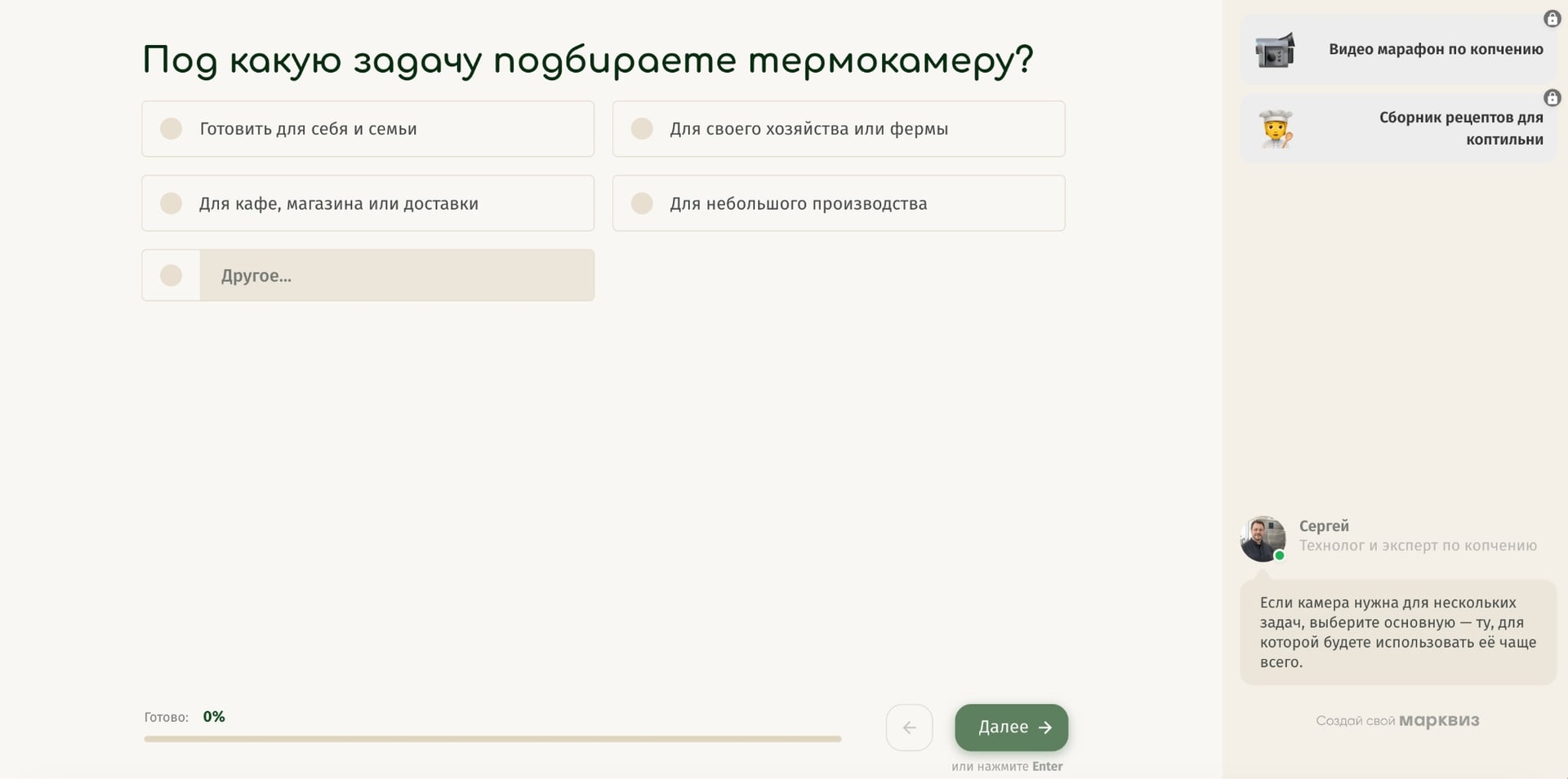Open the Видео марафон по копчению bonus card

pos(1398,49)
